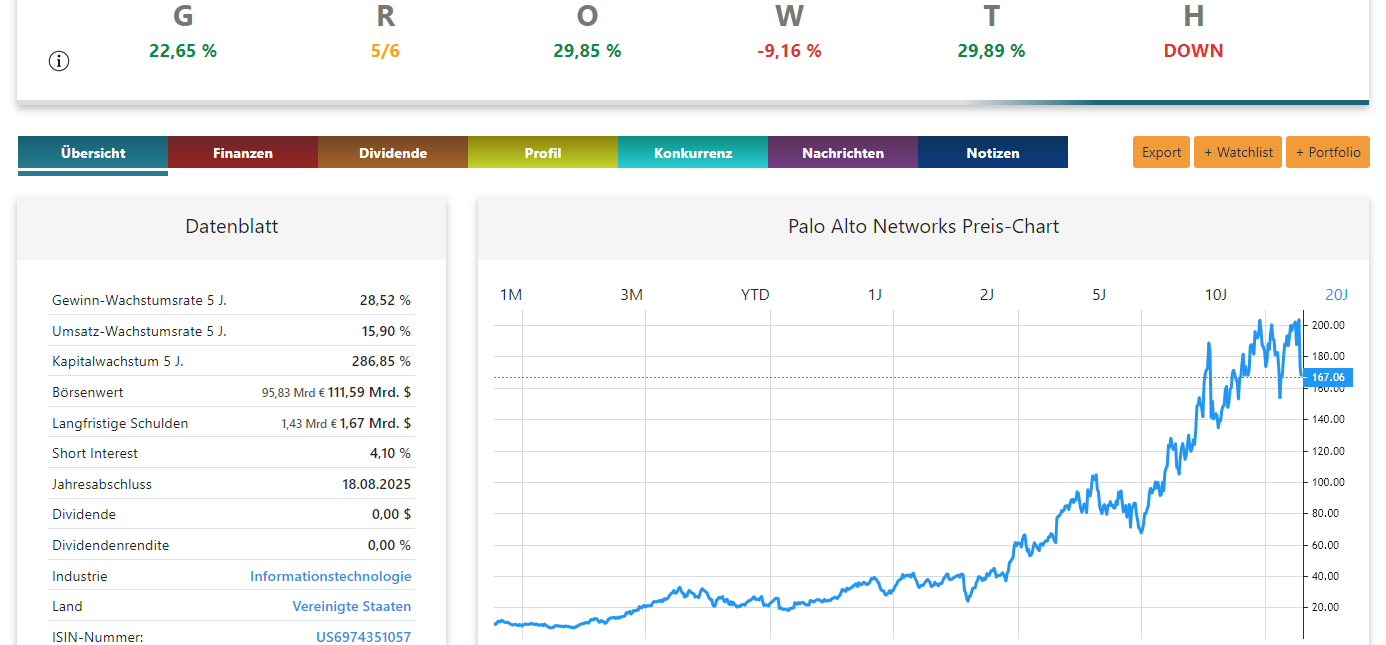The image size is (1386, 645).
Task: Click the value 4,10 %
Action: [390, 453]
